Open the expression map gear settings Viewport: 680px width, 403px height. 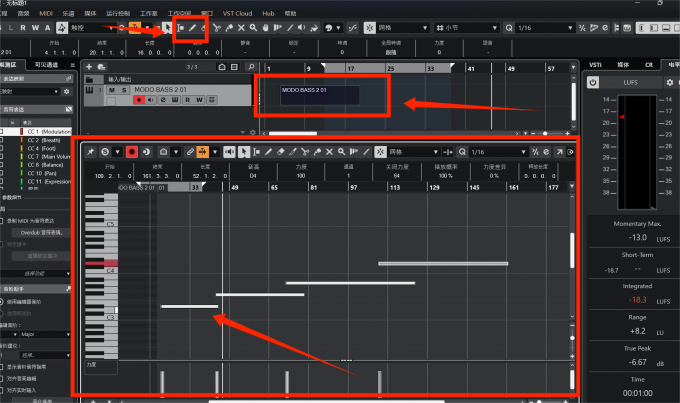(66, 92)
